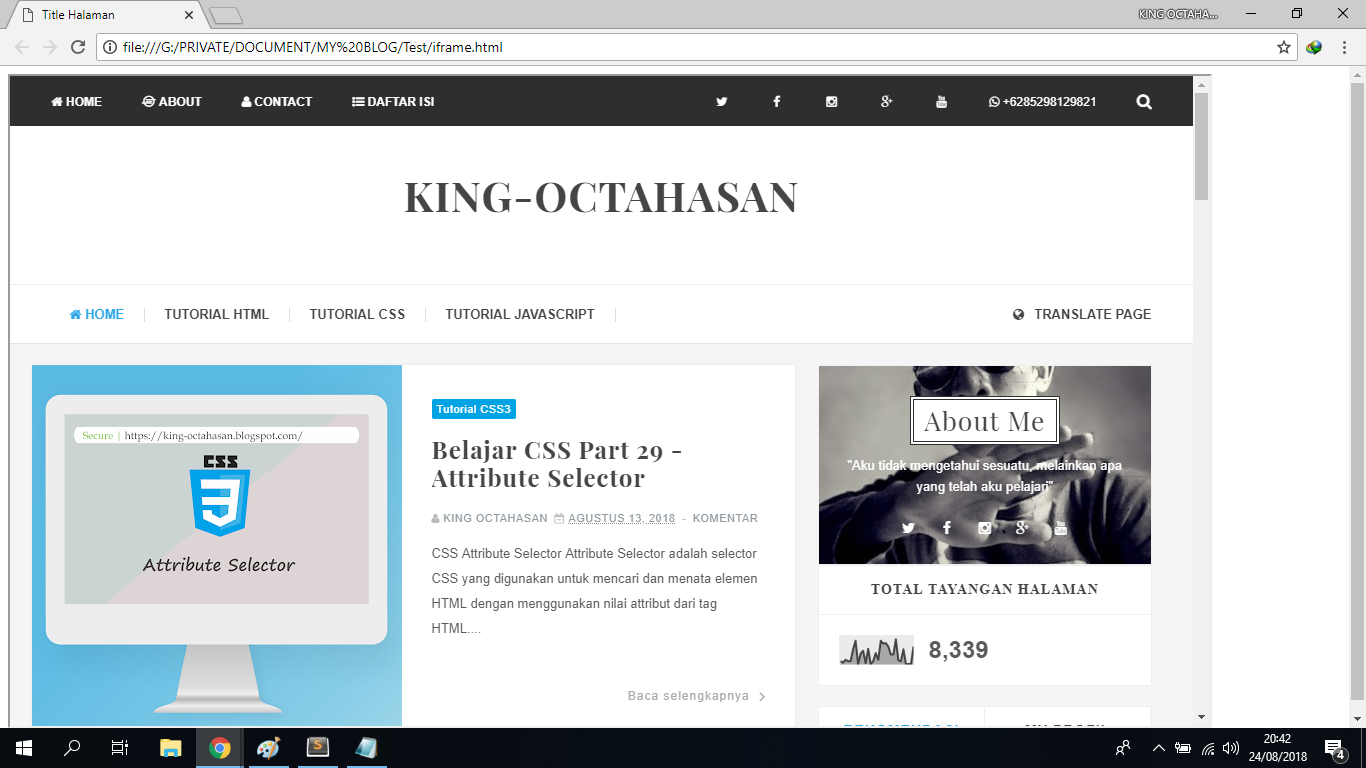This screenshot has width=1366, height=768.
Task: Click the Instagram icon in the dark header
Action: [831, 102]
